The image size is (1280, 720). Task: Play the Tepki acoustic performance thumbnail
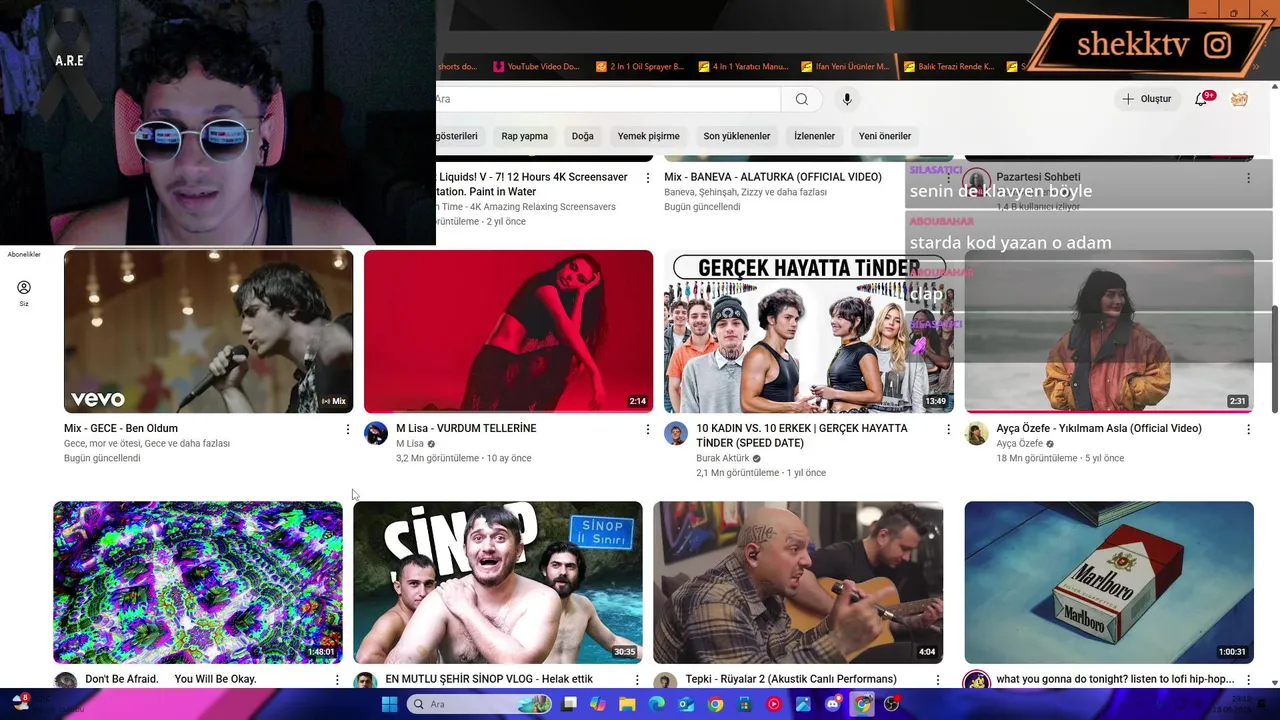pos(798,582)
